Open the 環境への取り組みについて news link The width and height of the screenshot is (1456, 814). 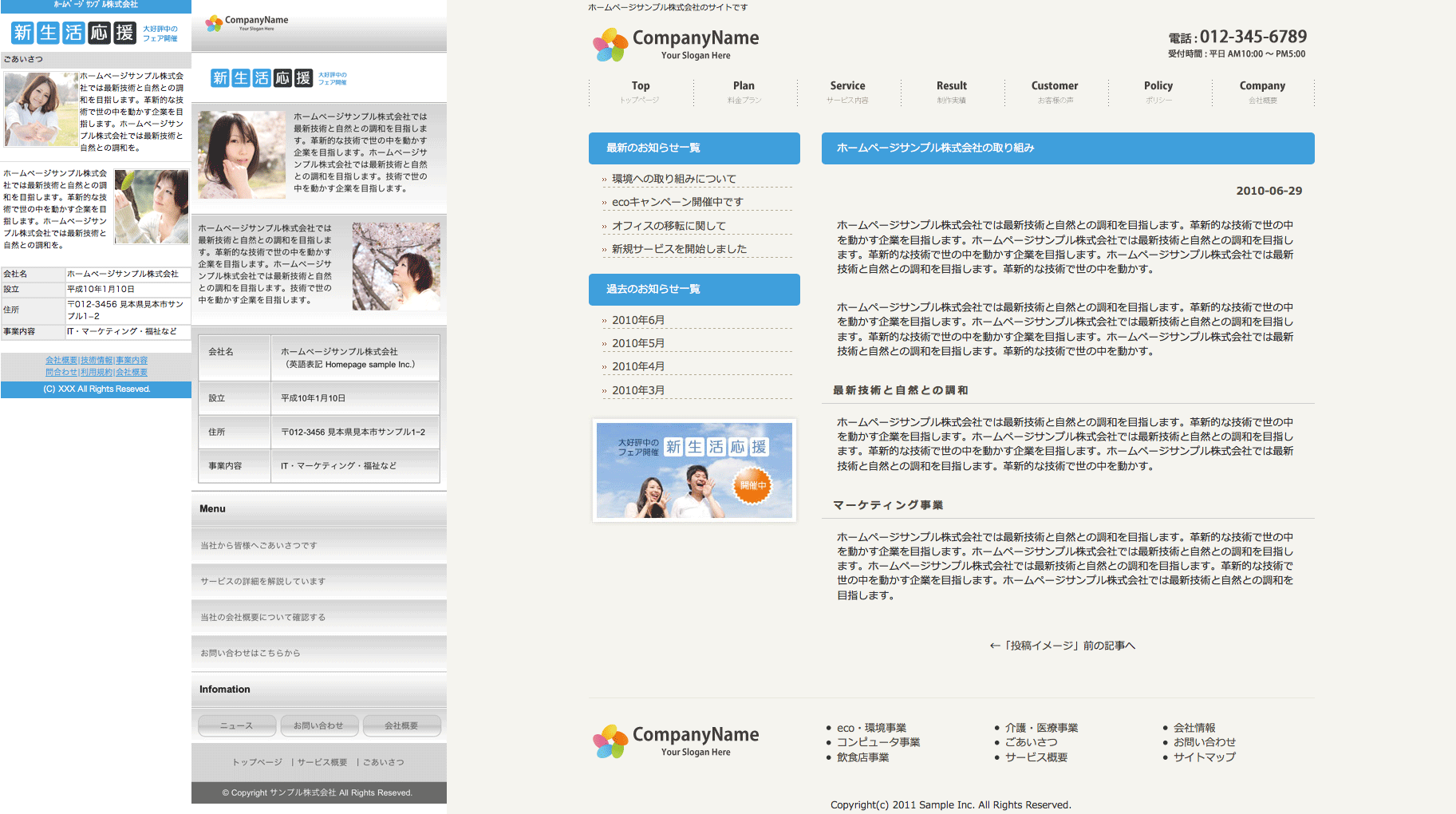(673, 179)
